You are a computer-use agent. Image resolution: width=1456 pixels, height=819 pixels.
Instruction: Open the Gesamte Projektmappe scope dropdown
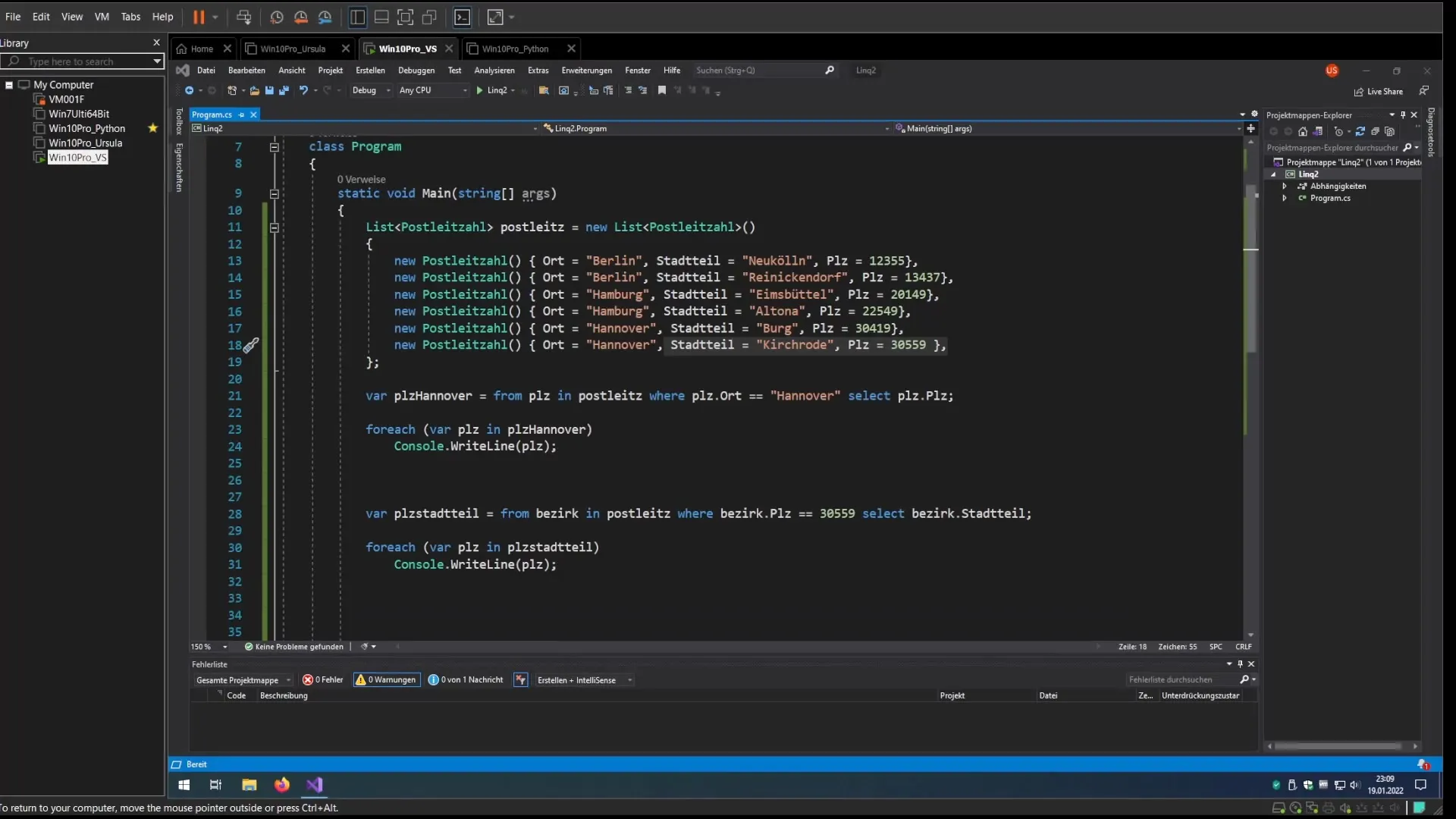243,680
